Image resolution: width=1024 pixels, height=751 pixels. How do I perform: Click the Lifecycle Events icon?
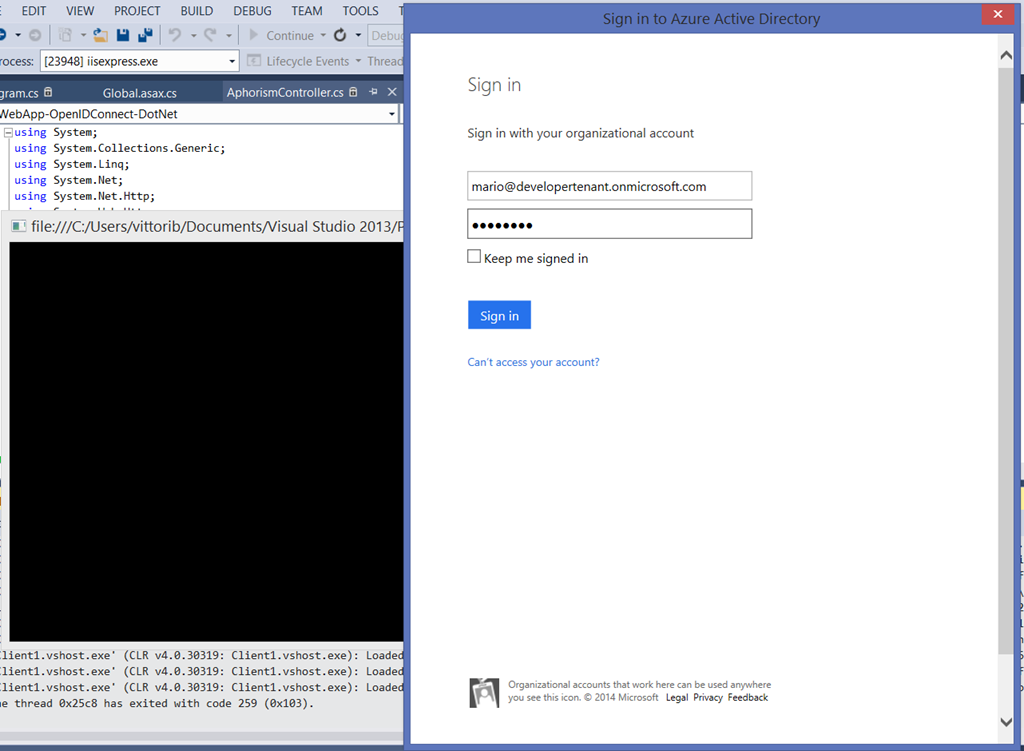(254, 61)
